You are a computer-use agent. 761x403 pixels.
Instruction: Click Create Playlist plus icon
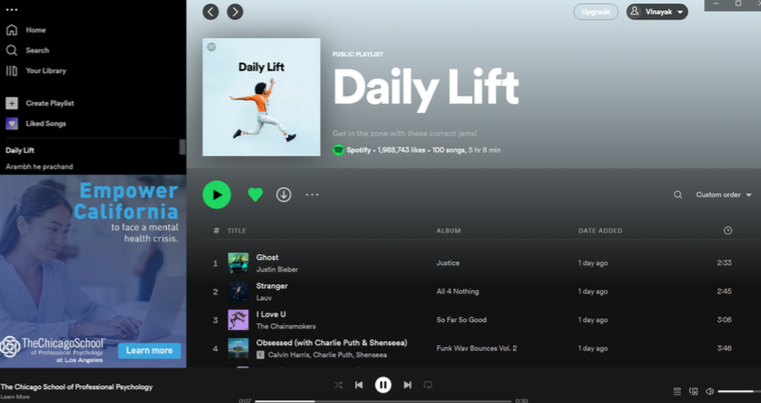pos(12,103)
